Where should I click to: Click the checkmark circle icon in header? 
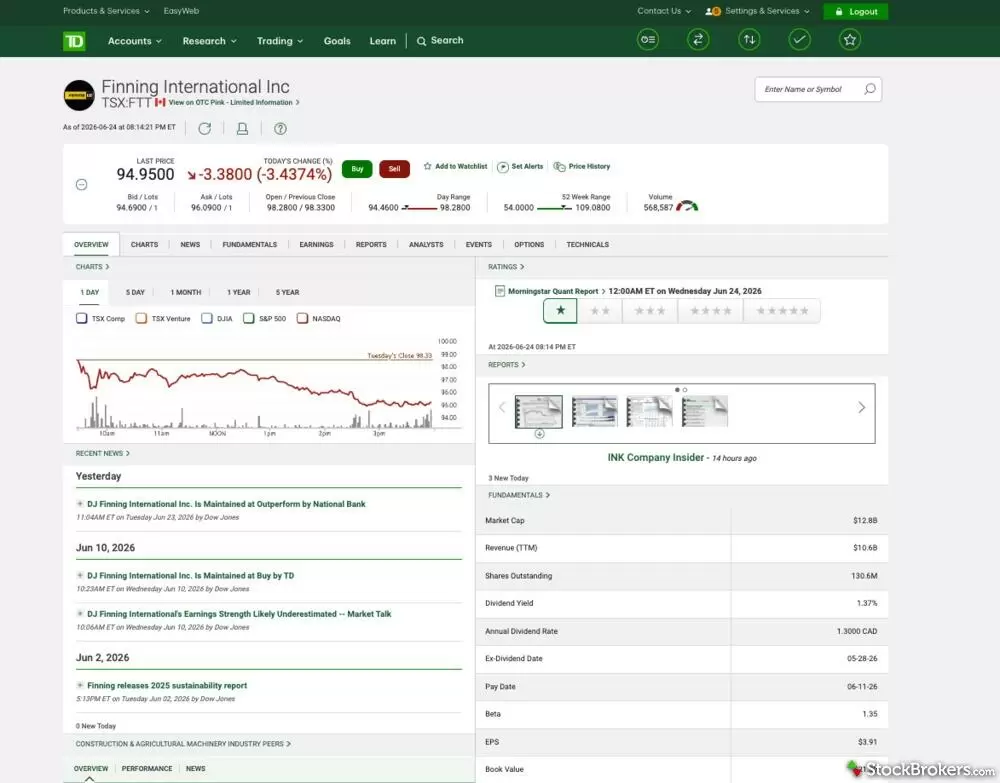[x=799, y=40]
